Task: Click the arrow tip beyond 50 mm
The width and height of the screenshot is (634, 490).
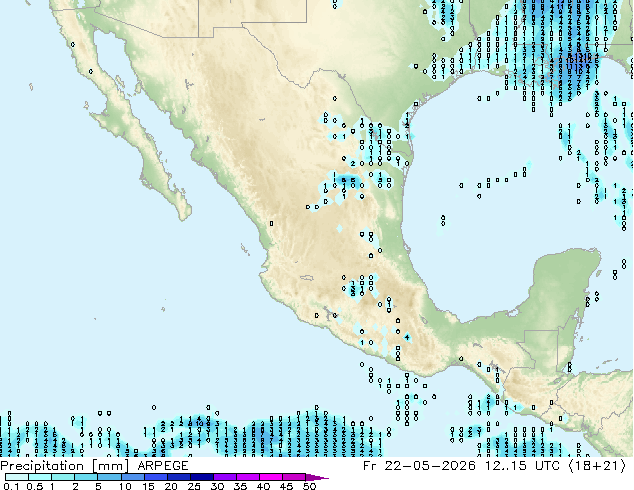Action: tap(317, 477)
